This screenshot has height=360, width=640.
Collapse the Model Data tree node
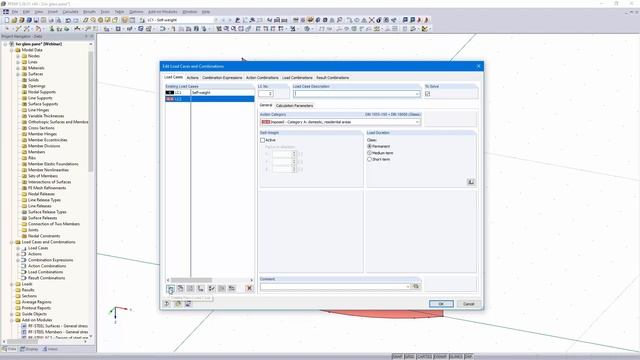(x=12, y=50)
